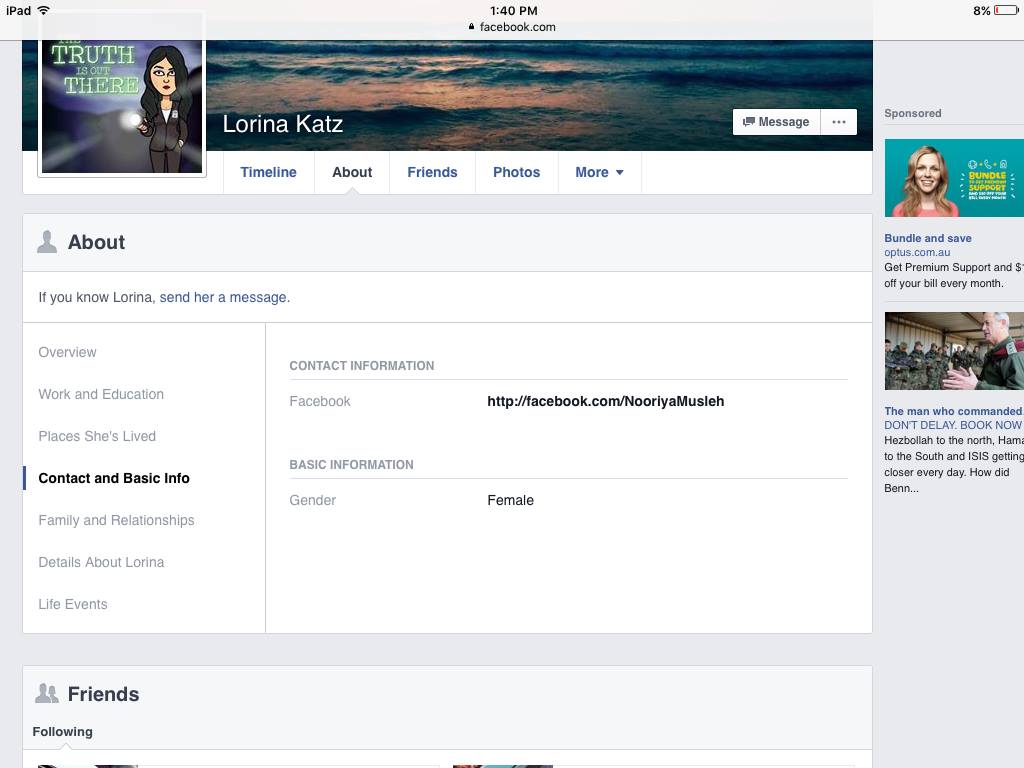Open the soldiers ad image
1024x768 pixels.
[x=954, y=351]
